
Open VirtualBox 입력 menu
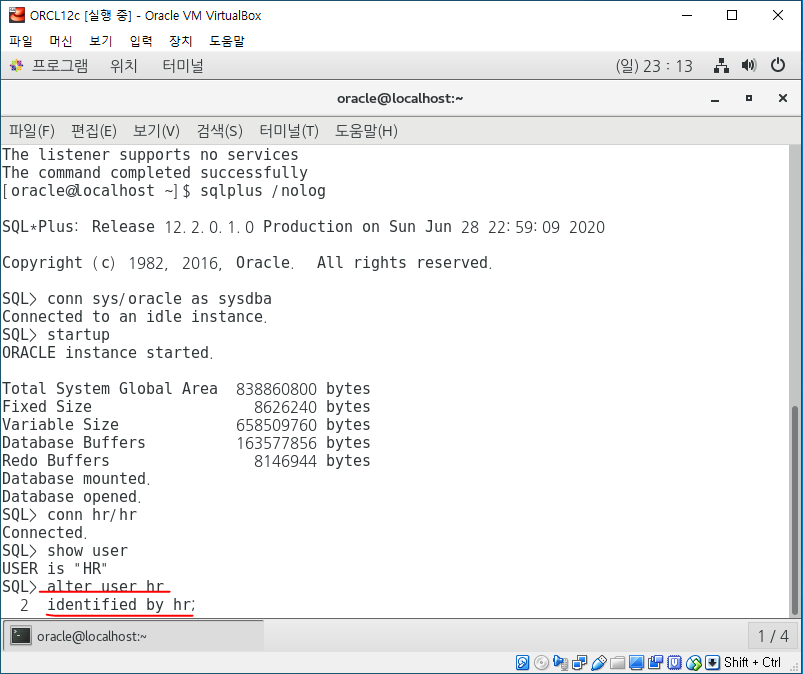tap(141, 41)
